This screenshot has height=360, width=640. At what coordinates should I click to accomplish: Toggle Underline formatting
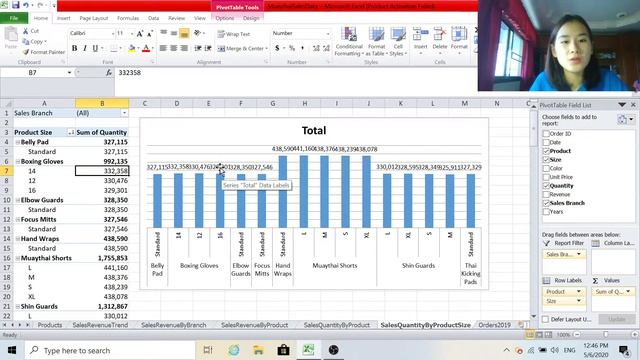click(95, 48)
